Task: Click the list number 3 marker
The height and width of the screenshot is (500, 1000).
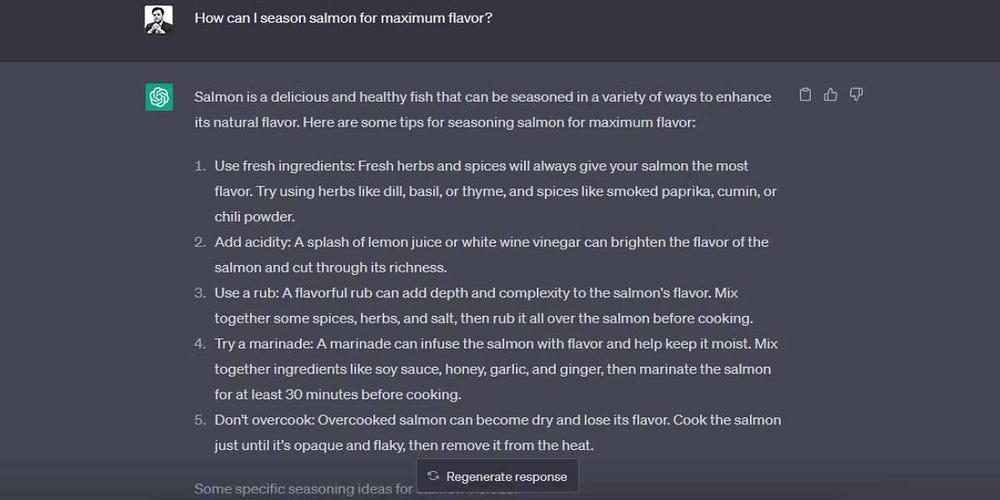Action: (x=200, y=293)
